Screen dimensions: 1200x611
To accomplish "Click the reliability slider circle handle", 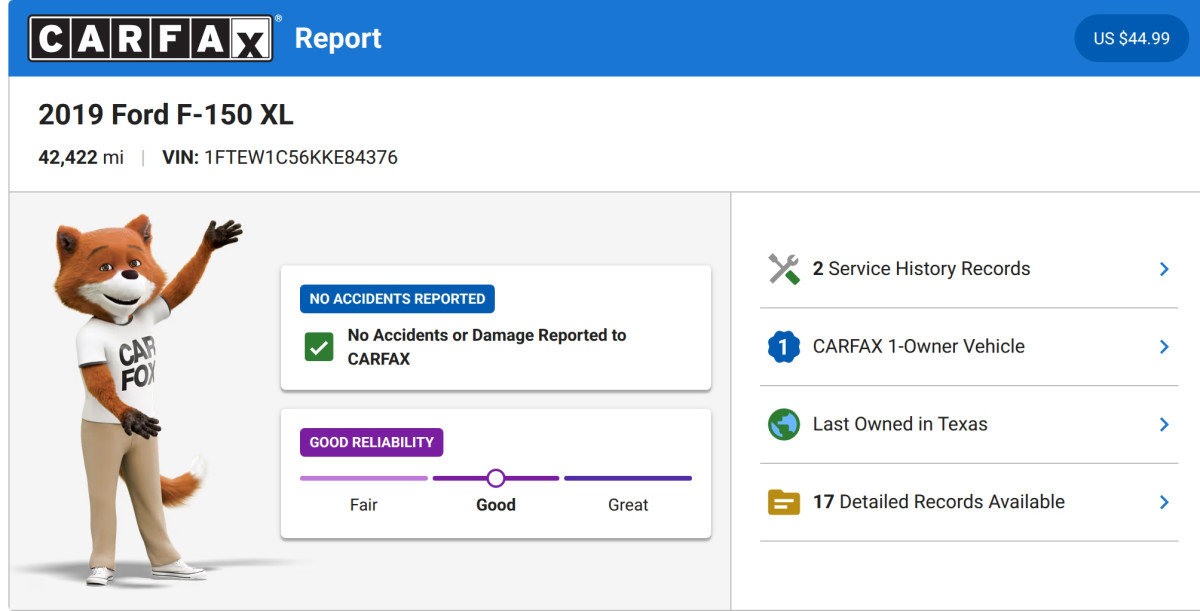I will (496, 478).
